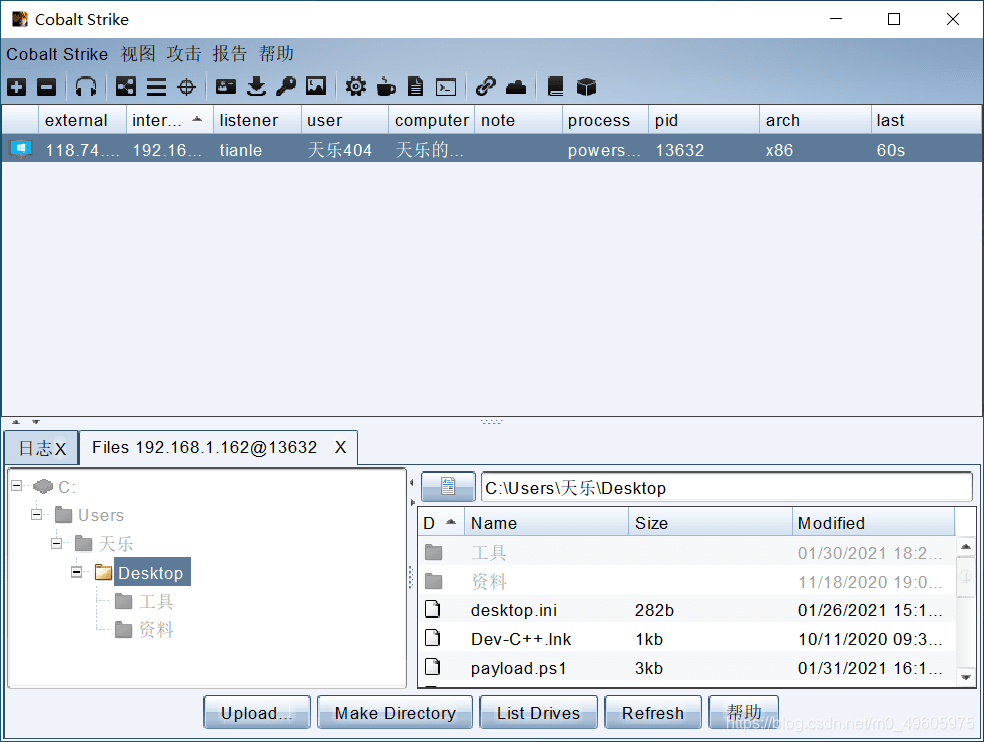Click the document macro icon

pyautogui.click(x=415, y=87)
